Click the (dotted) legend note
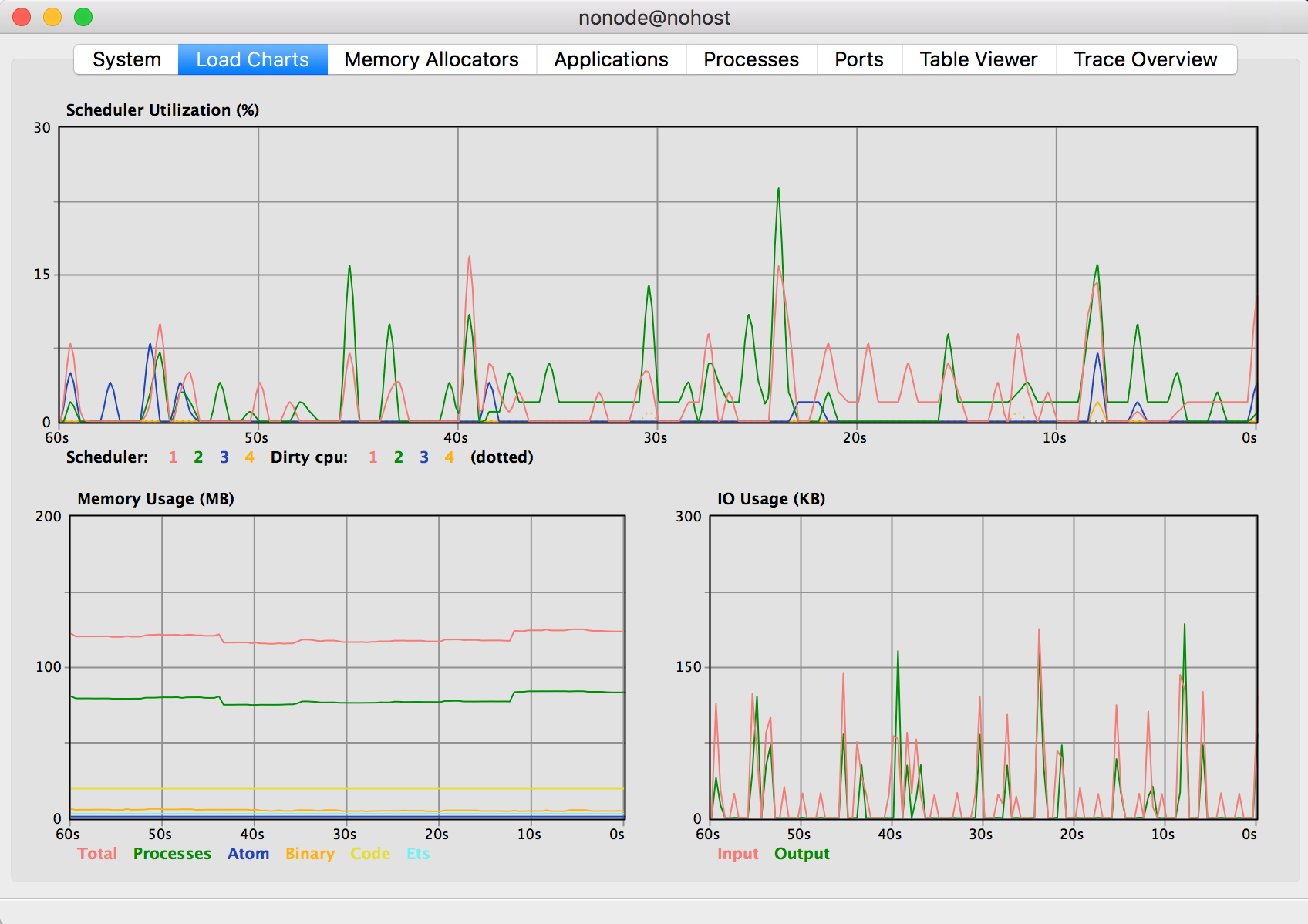The image size is (1308, 924). [x=502, y=457]
